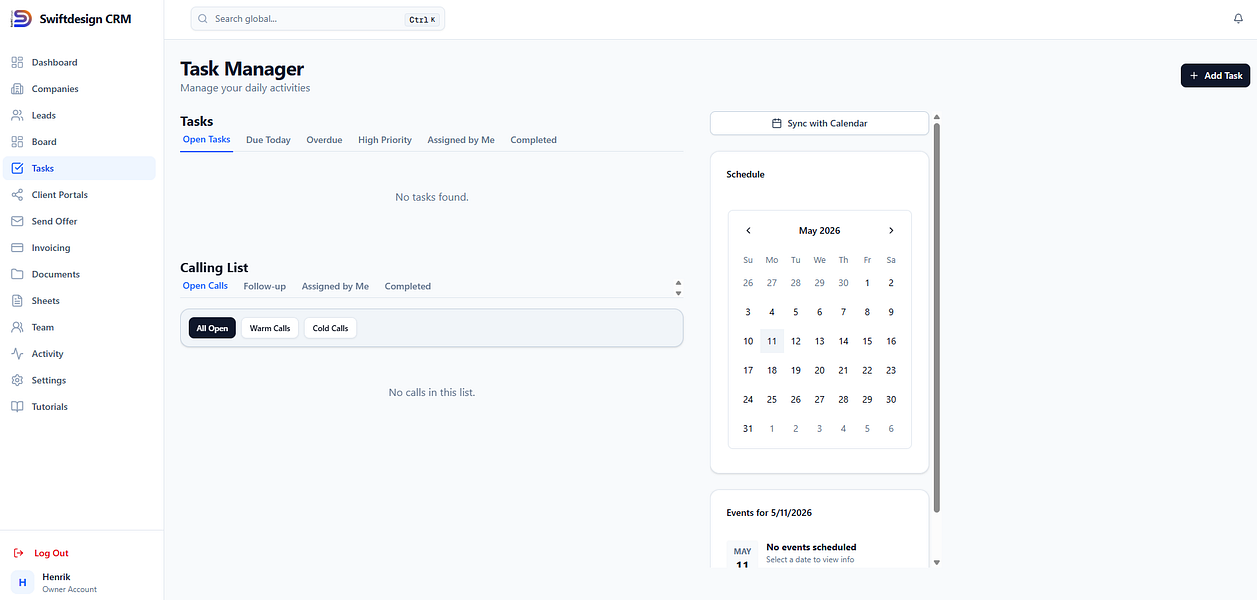This screenshot has width=1257, height=600.
Task: Click the Tasks checkbox icon in sidebar
Action: point(17,168)
